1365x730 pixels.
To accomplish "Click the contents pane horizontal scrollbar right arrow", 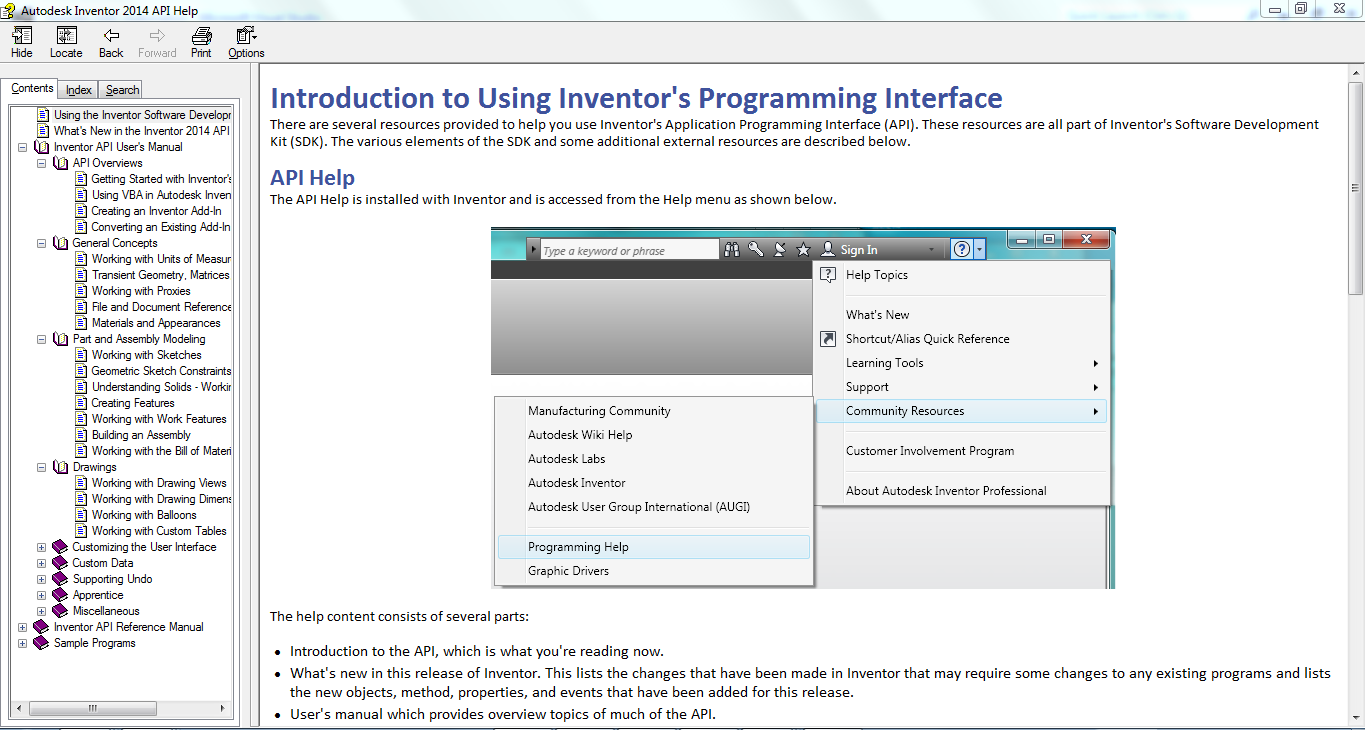I will click(x=224, y=708).
